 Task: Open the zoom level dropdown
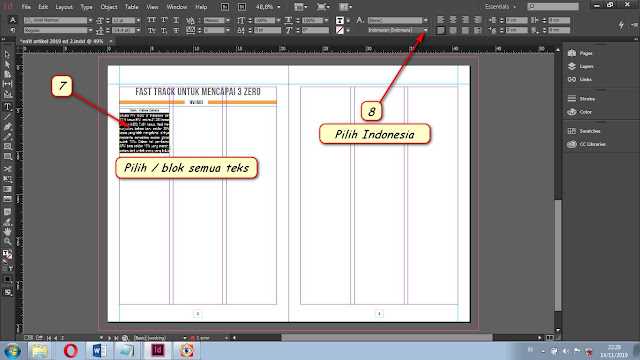[x=279, y=7]
